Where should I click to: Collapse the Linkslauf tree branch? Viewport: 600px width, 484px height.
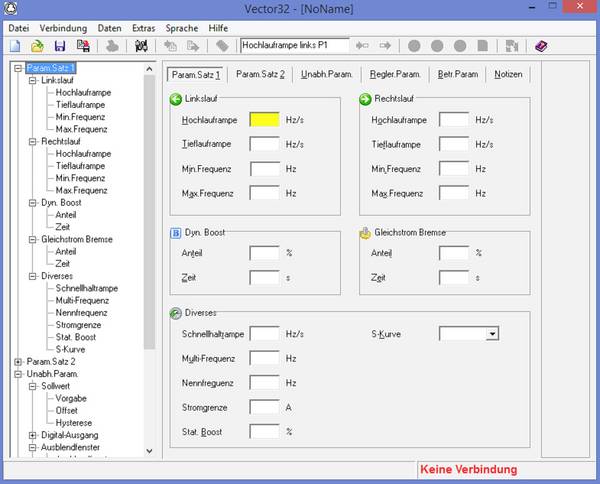(x=33, y=80)
